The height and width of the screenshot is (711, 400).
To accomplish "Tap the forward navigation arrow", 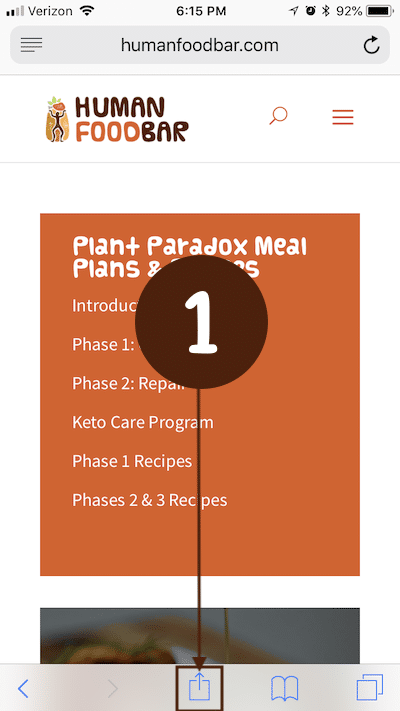I will 112,689.
